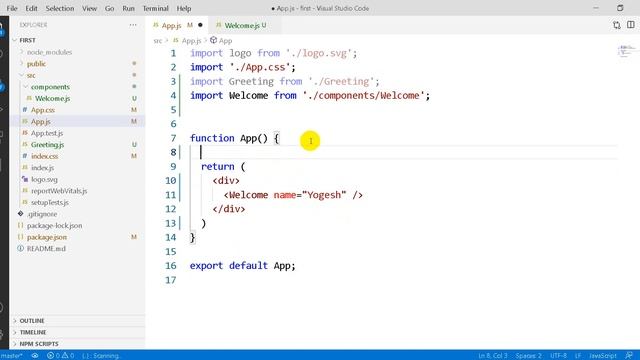This screenshot has width=640, height=360.
Task: Click the code minimap overview
Action: tap(626, 51)
